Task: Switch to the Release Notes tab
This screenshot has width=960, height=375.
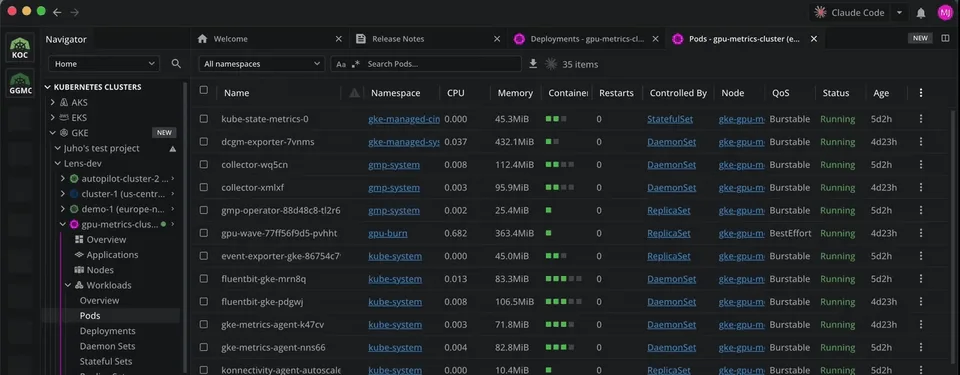Action: point(427,39)
